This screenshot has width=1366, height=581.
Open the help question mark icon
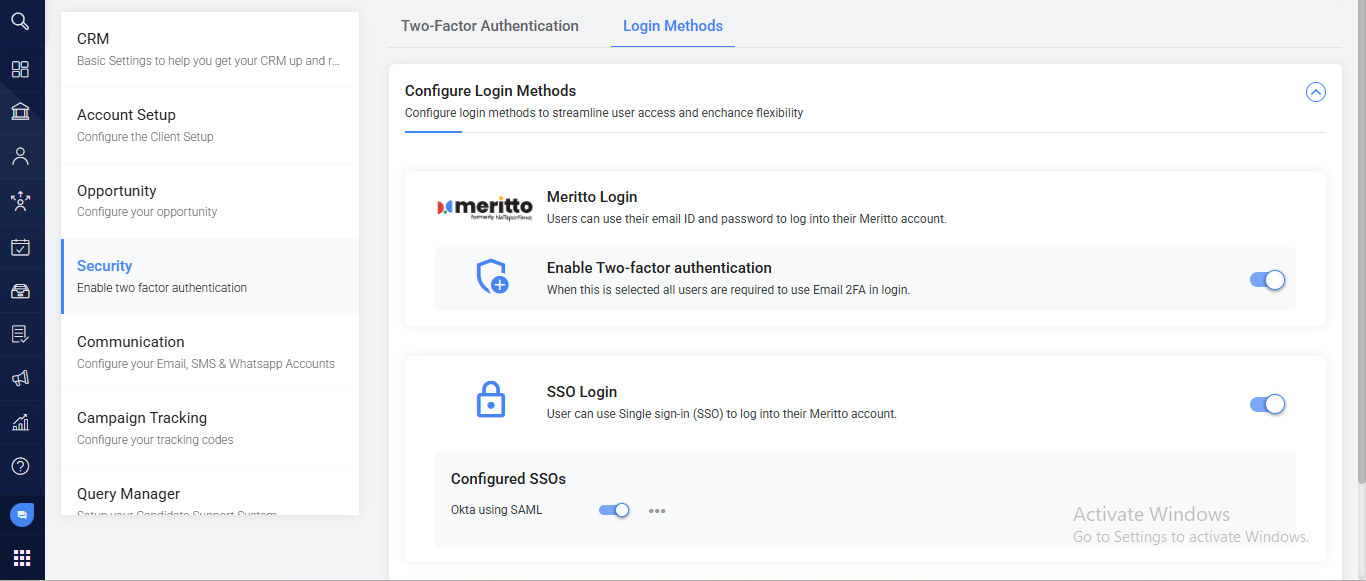20,466
